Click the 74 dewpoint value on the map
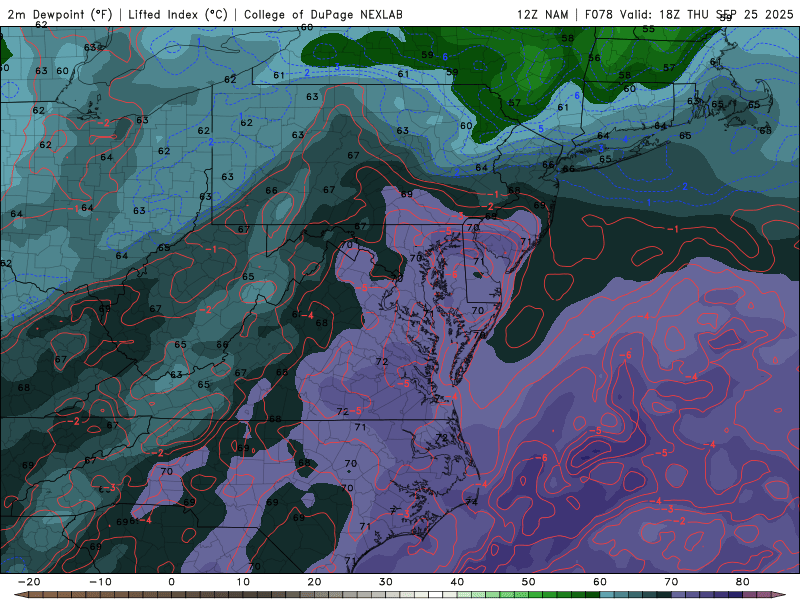This screenshot has height=600, width=800. pos(471,502)
